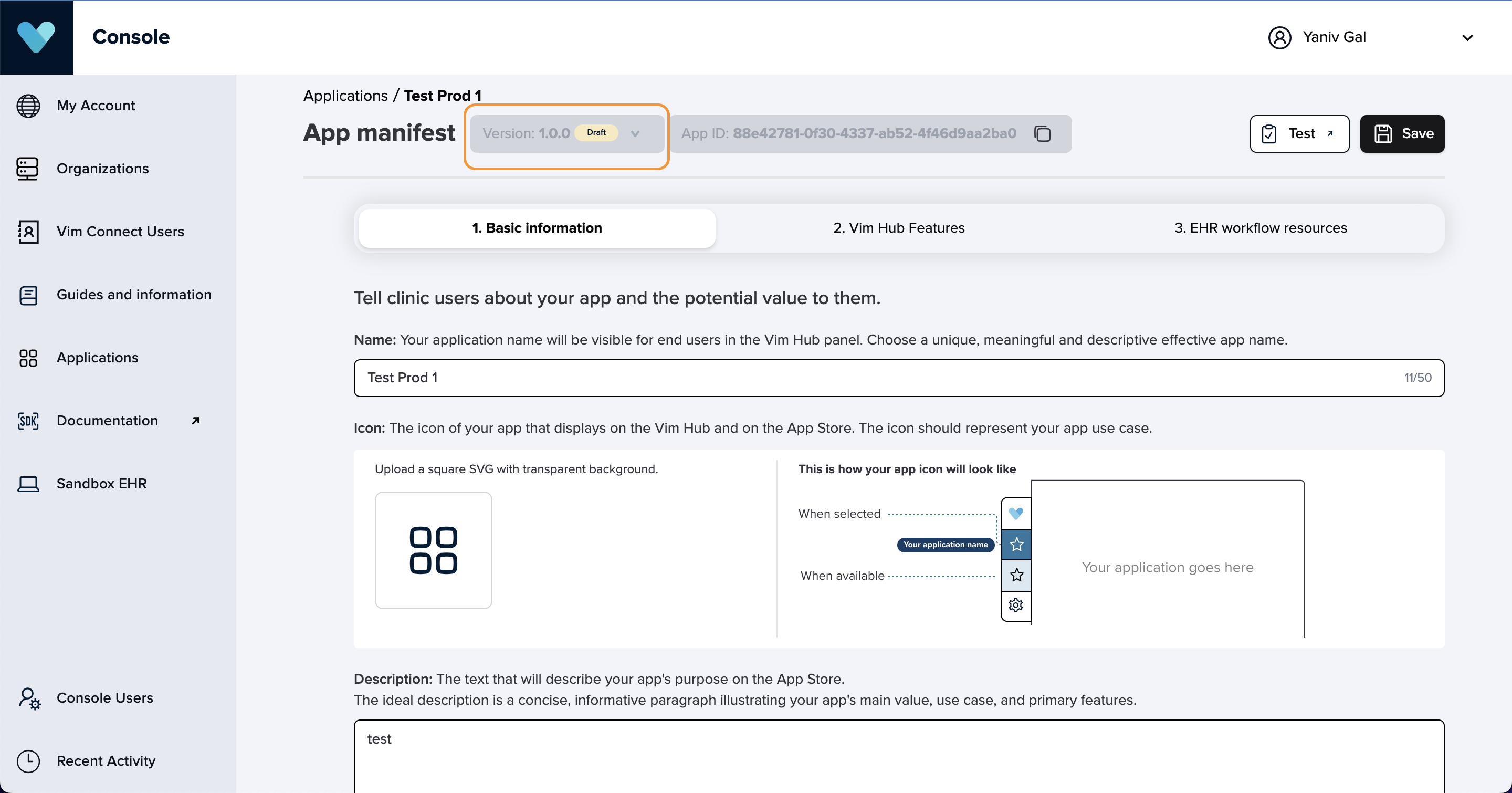Click the Recent Activity clock icon

28,761
